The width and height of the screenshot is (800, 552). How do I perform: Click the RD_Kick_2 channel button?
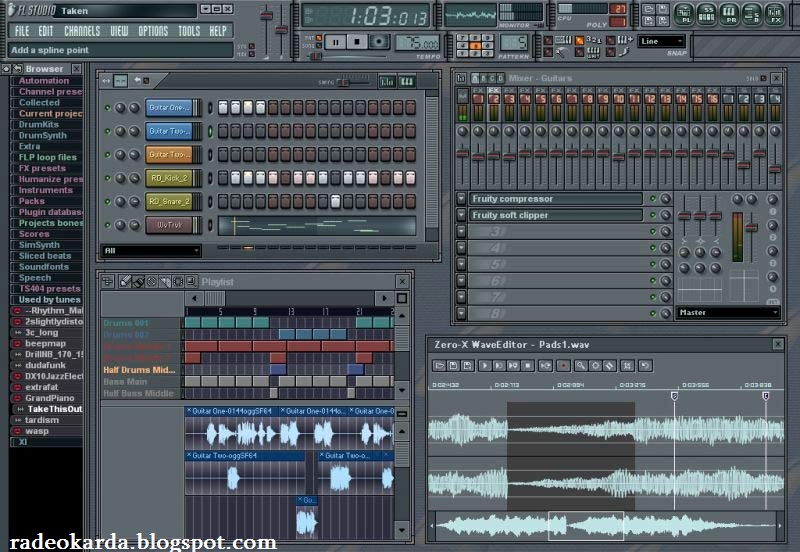click(169, 178)
